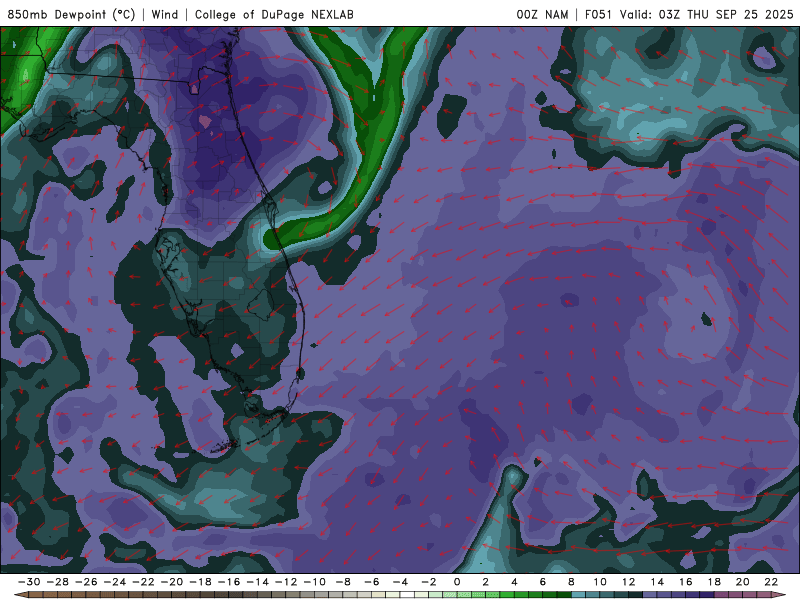Click the -28 value on the color scale
This screenshot has width=800, height=600.
pyautogui.click(x=58, y=582)
